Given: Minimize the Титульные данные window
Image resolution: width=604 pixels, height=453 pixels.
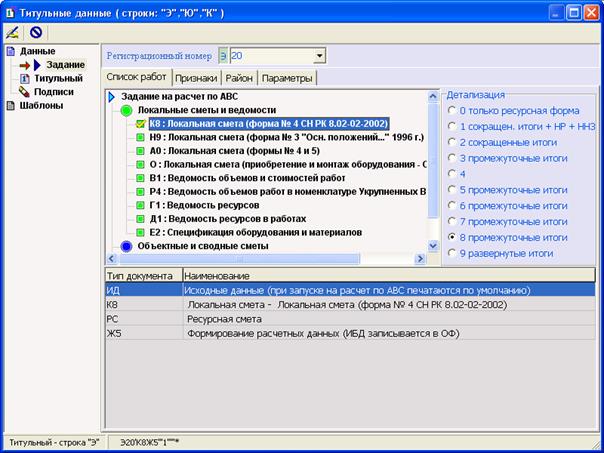Looking at the screenshot, I should 556,13.
